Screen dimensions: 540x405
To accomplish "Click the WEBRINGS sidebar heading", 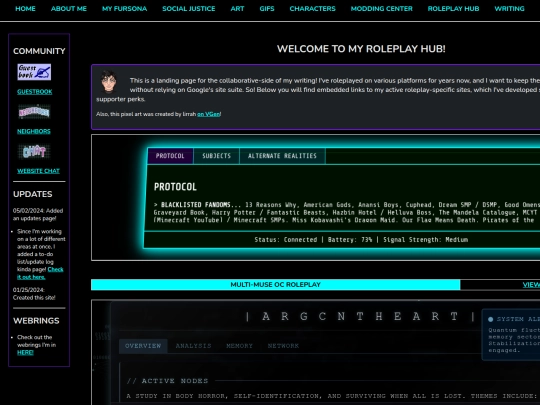I will [36, 321].
